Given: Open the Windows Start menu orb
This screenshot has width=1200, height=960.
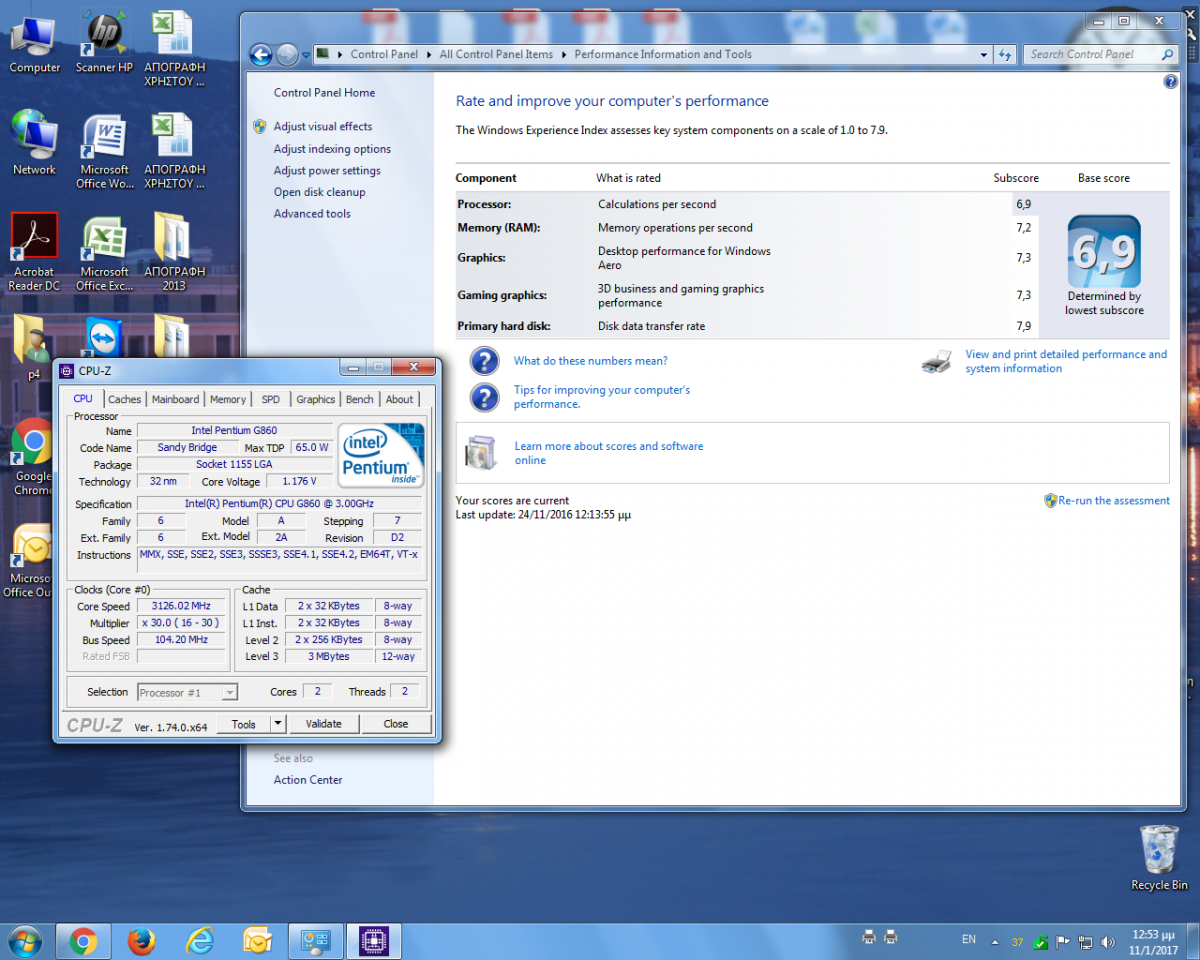Looking at the screenshot, I should 24,941.
